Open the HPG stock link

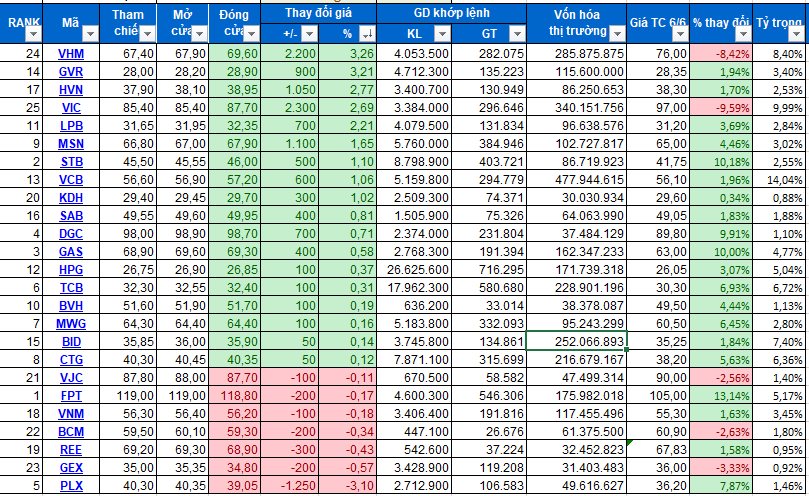(x=71, y=270)
